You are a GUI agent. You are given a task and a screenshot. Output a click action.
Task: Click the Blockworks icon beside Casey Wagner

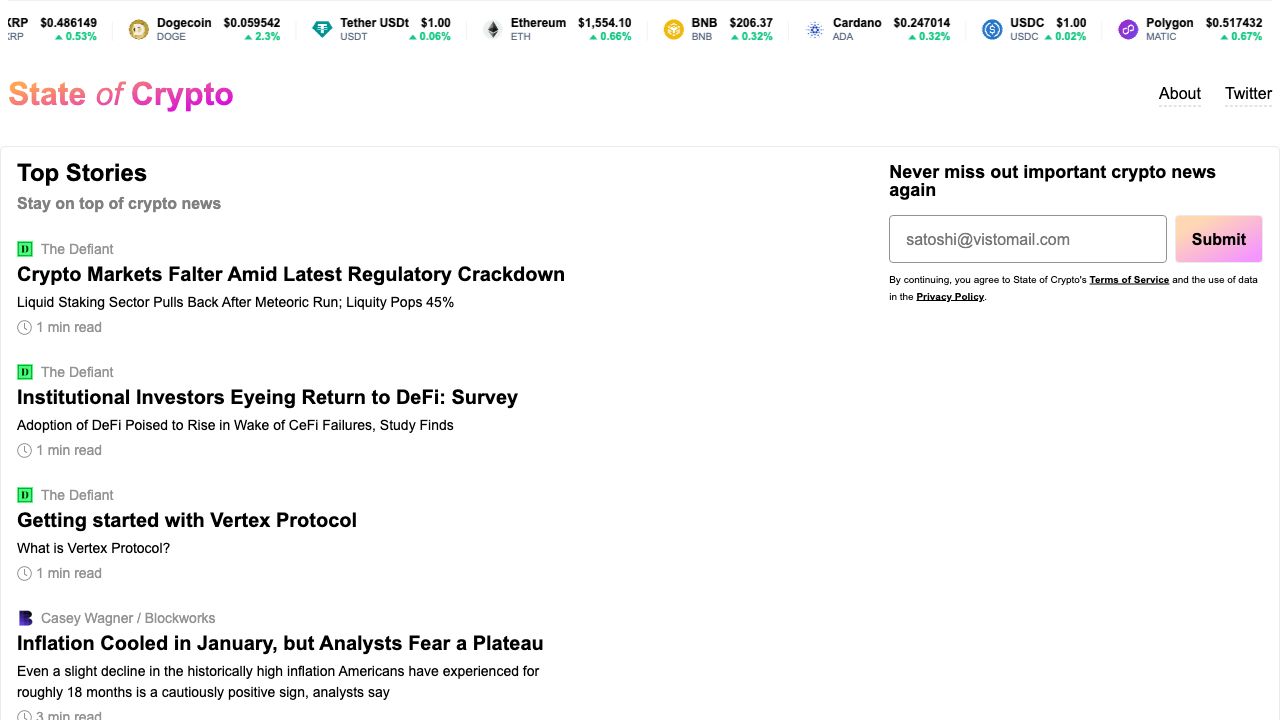click(x=25, y=618)
